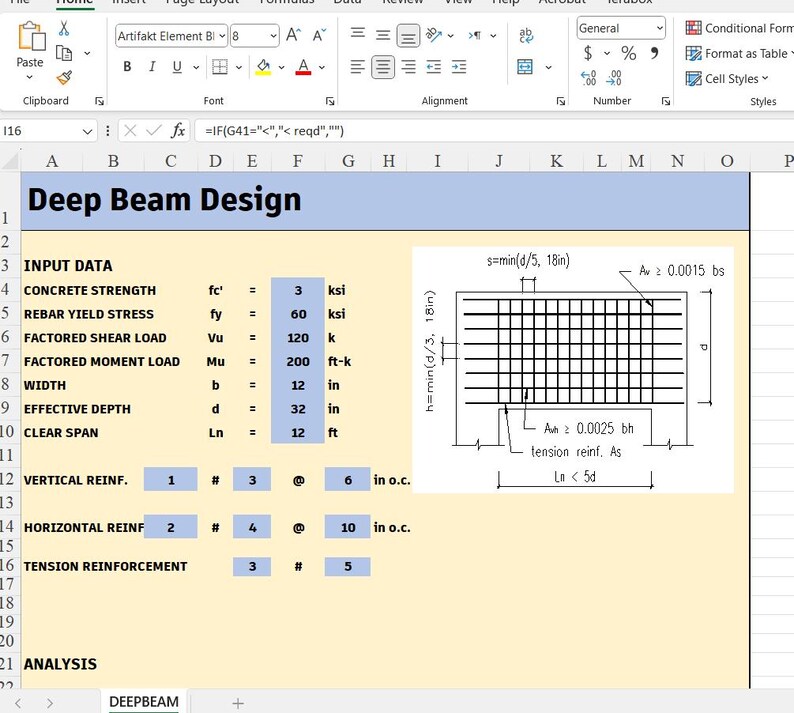
Task: Click Insert Function fx icon
Action: tap(178, 131)
